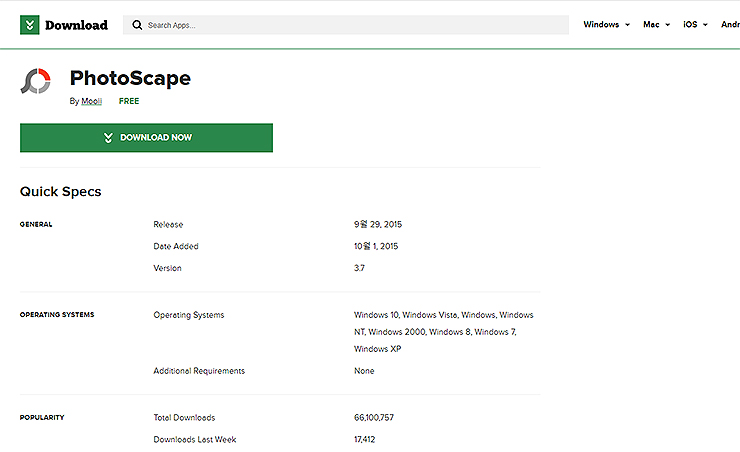Click the Download site title text
The width and height of the screenshot is (740, 452).
tap(76, 25)
